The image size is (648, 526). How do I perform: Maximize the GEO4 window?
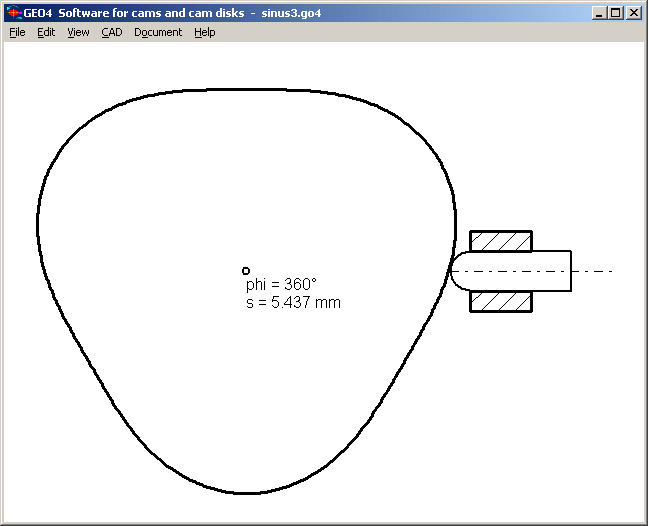click(x=615, y=13)
